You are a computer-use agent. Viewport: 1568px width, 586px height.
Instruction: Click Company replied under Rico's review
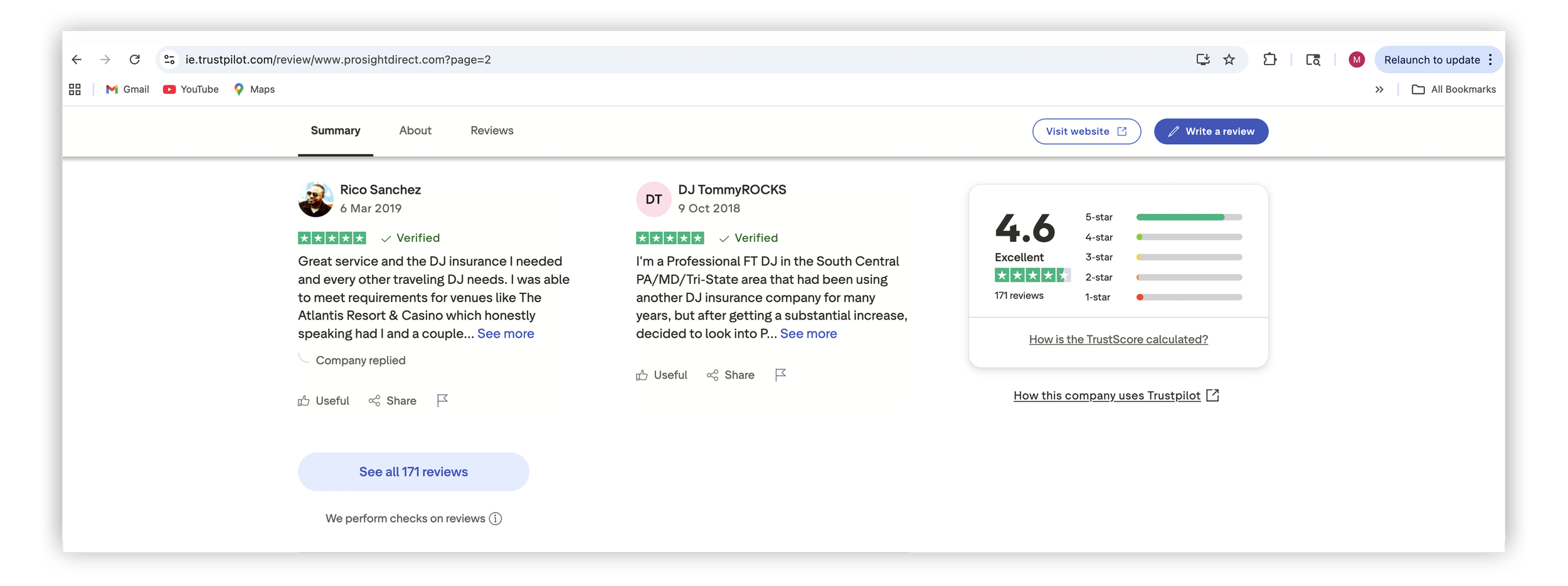361,360
